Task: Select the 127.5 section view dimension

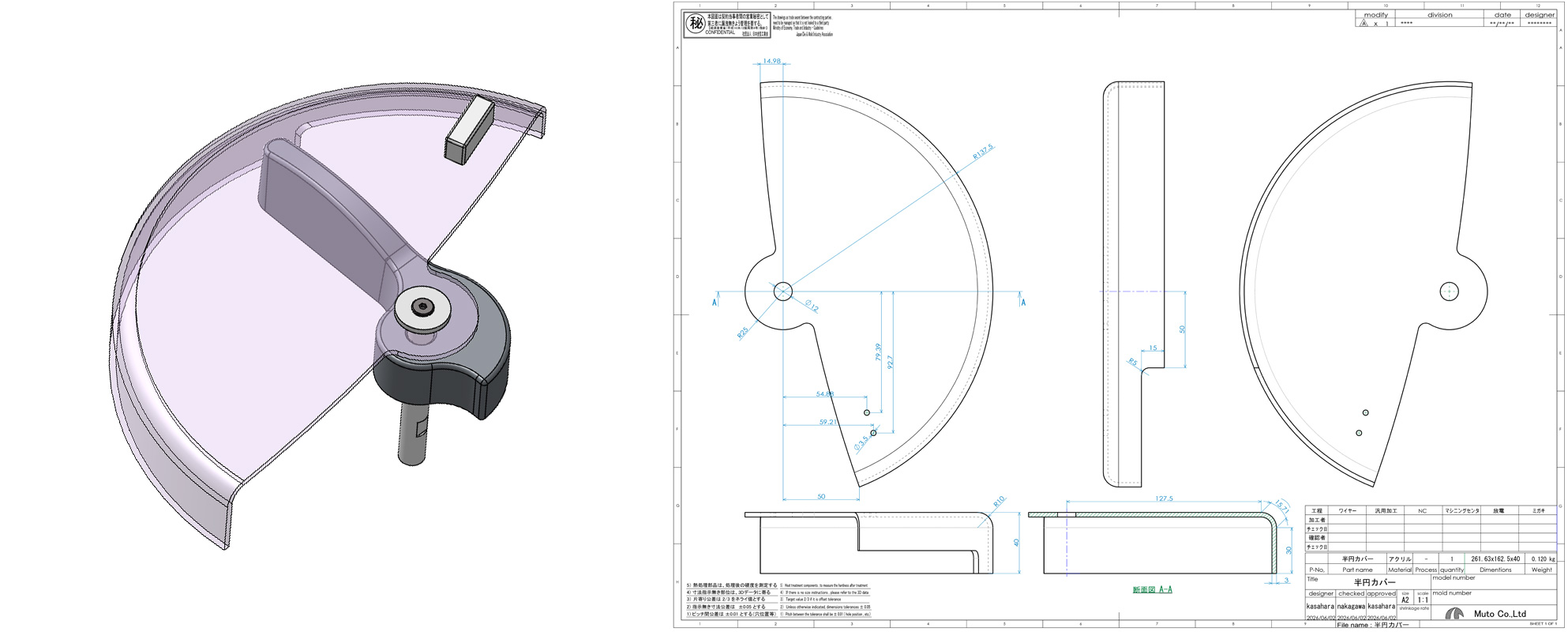Action: click(1164, 498)
